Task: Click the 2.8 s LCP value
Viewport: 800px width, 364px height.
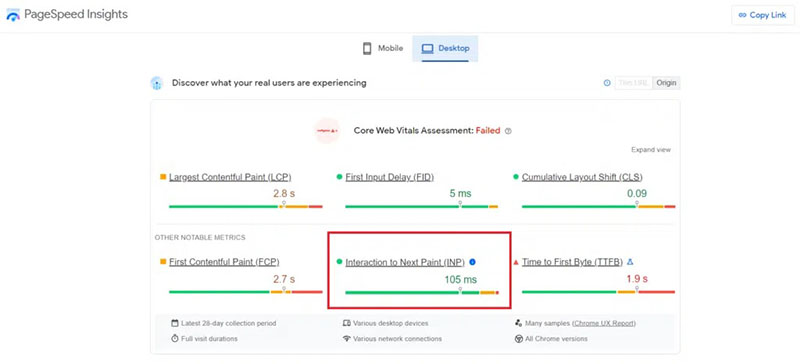Action: pos(284,193)
